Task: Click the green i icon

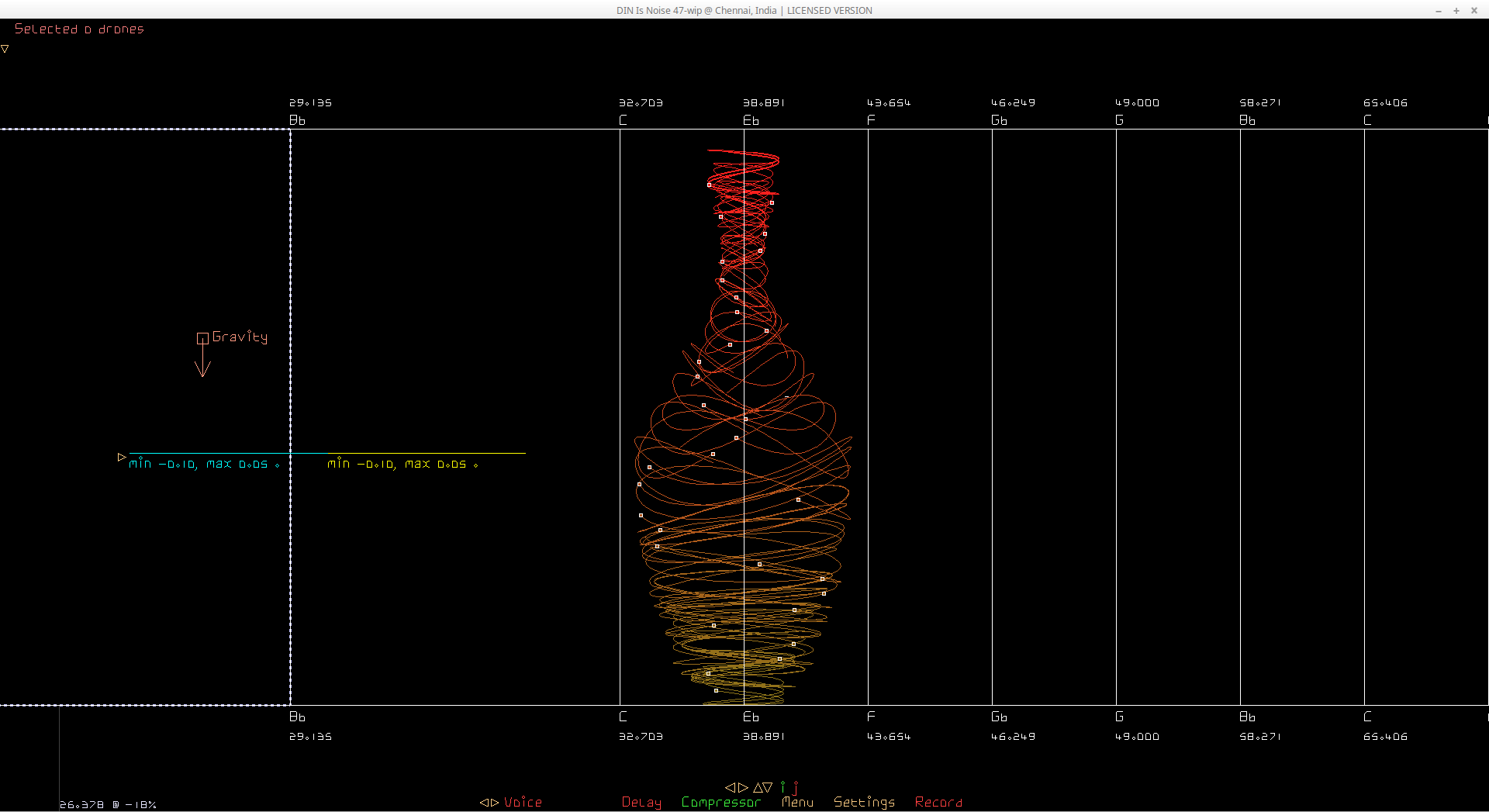Action: pos(783,787)
